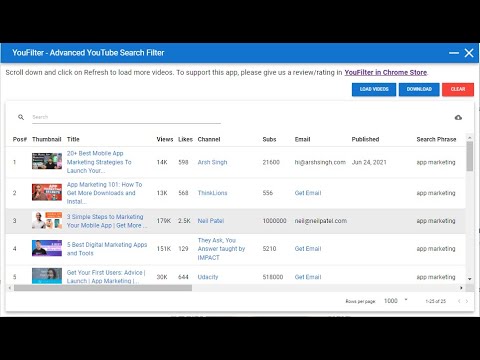The height and width of the screenshot is (360, 480).
Task: Sort by Subs column header
Action: 269,139
